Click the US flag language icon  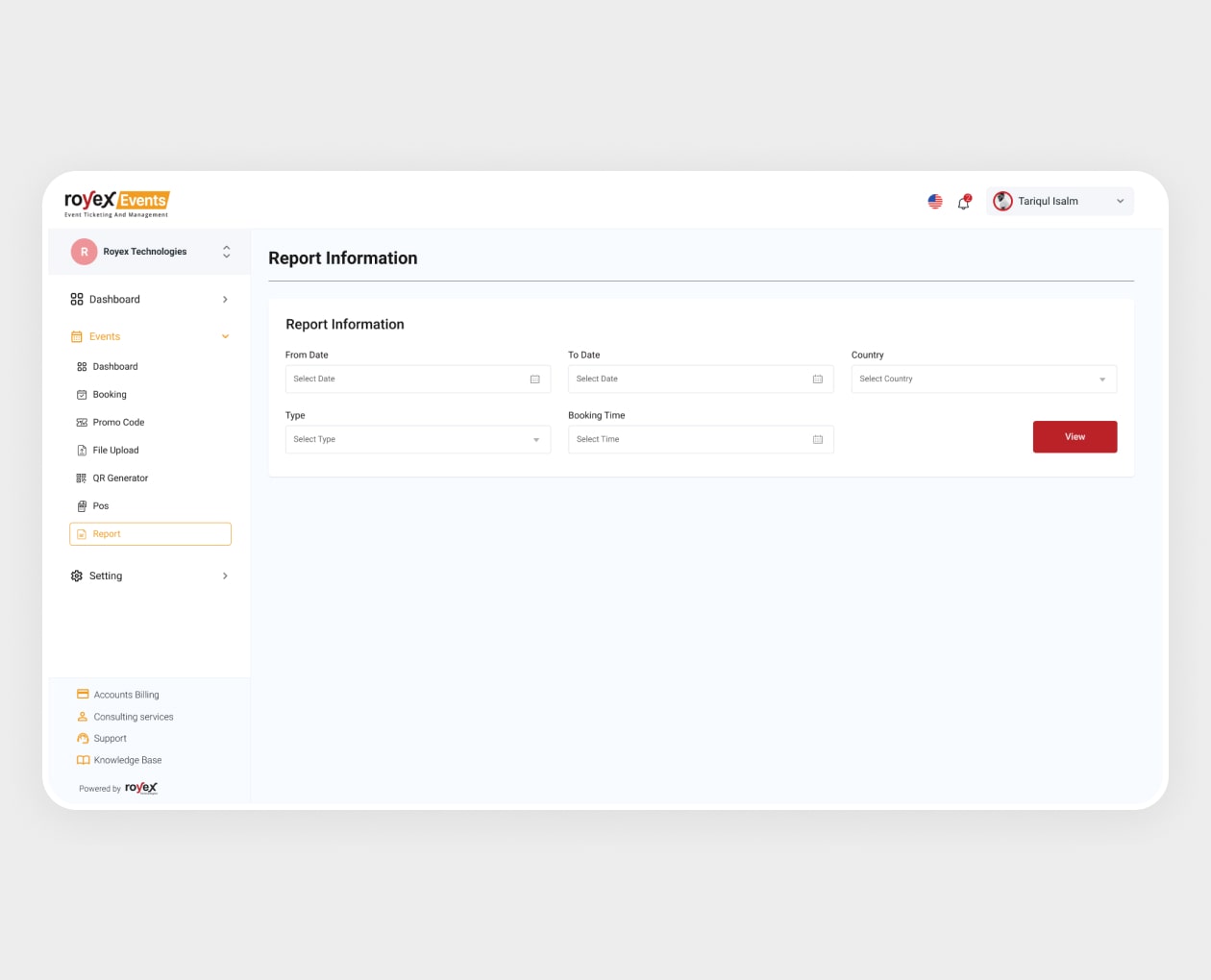934,201
